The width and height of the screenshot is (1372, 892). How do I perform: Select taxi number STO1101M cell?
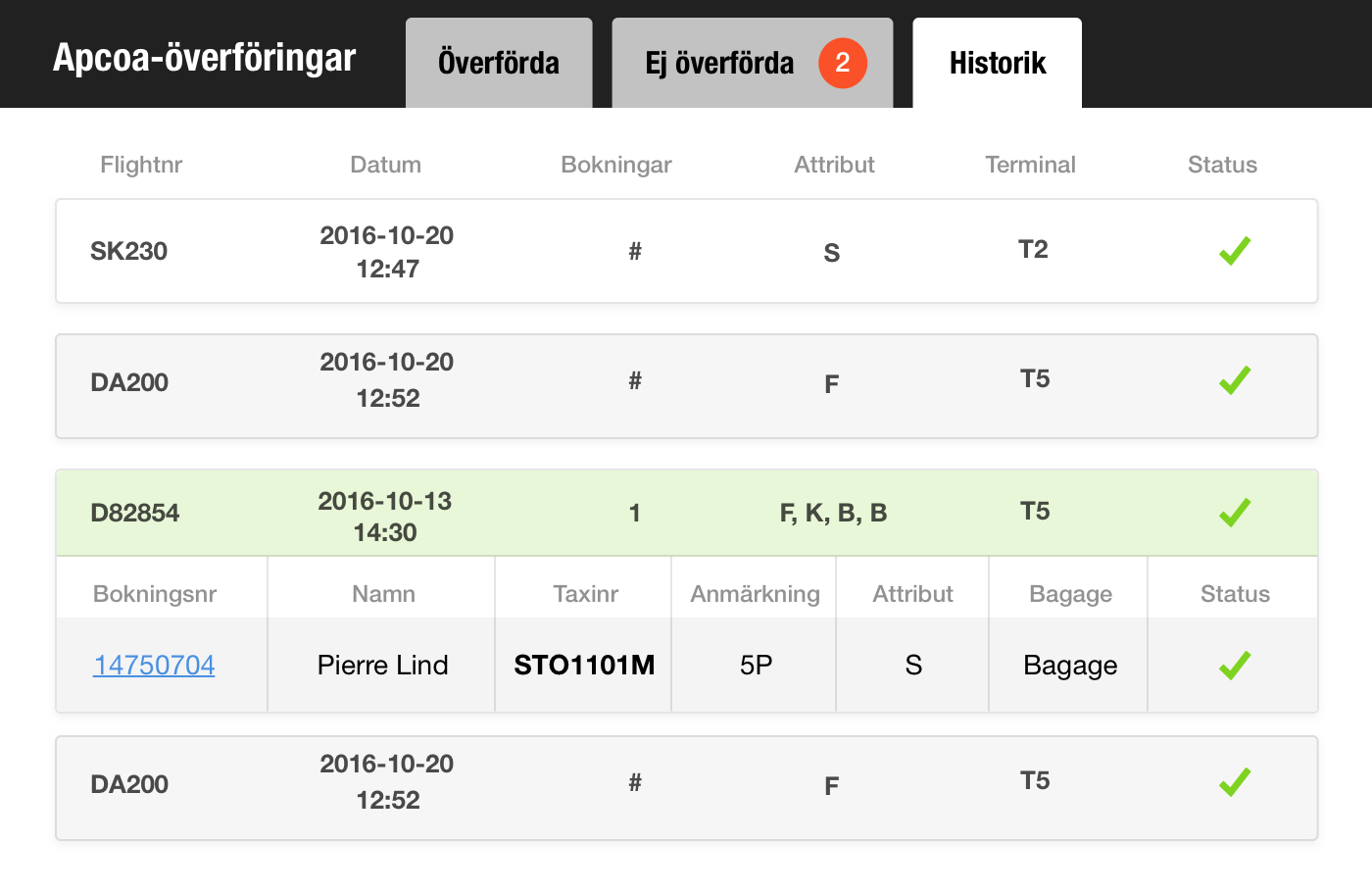click(x=584, y=666)
